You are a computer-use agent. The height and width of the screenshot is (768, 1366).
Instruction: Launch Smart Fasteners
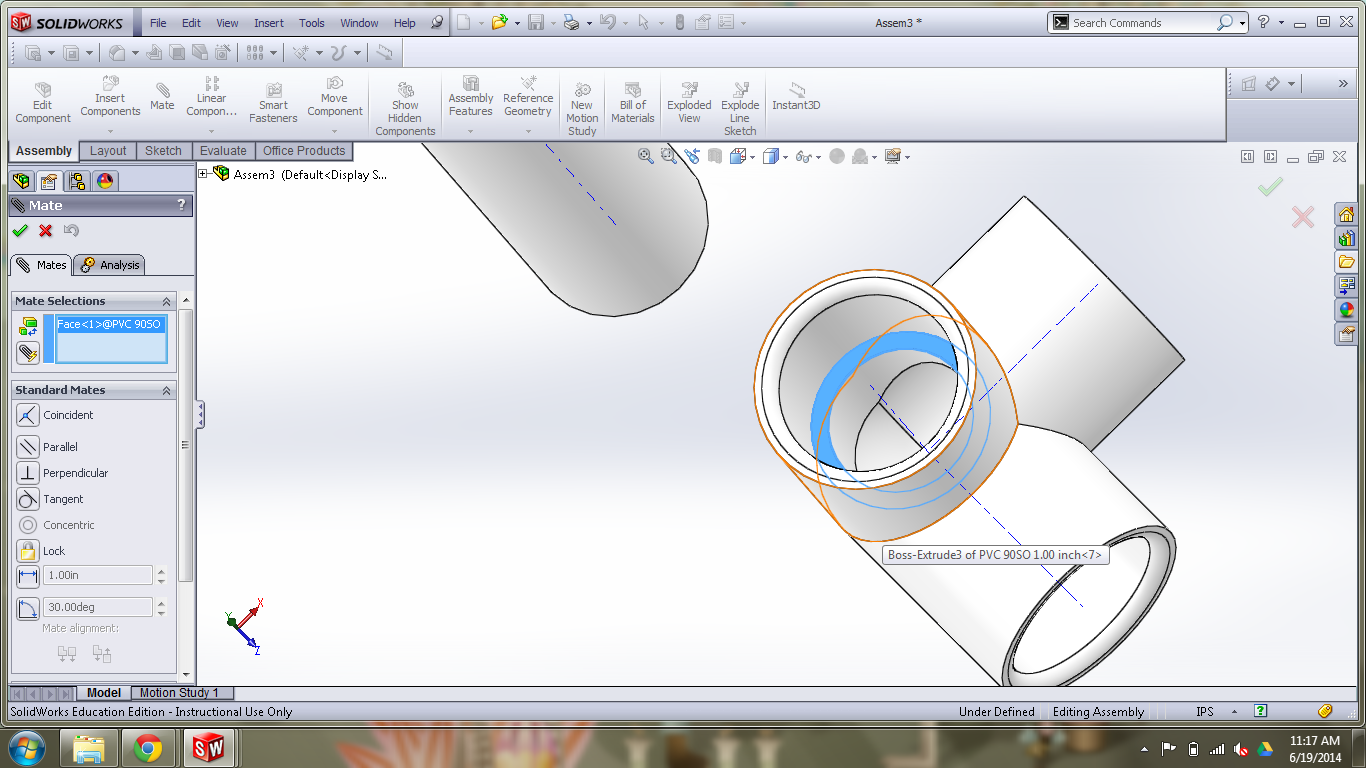tap(273, 103)
